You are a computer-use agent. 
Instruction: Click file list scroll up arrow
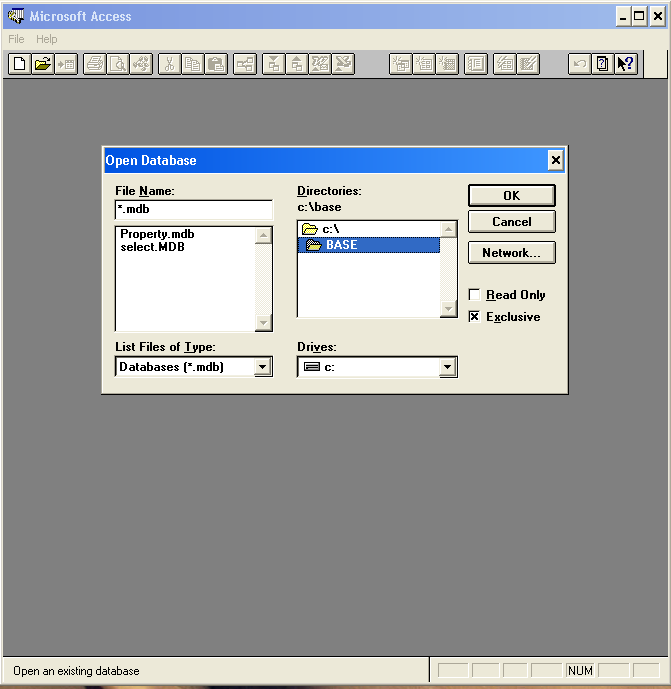pos(263,236)
